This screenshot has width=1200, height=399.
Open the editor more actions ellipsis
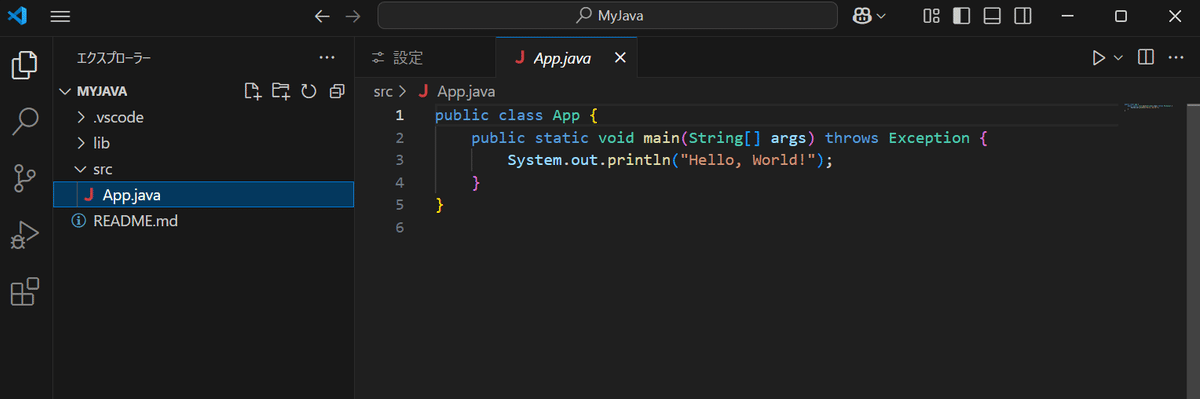(x=1177, y=58)
